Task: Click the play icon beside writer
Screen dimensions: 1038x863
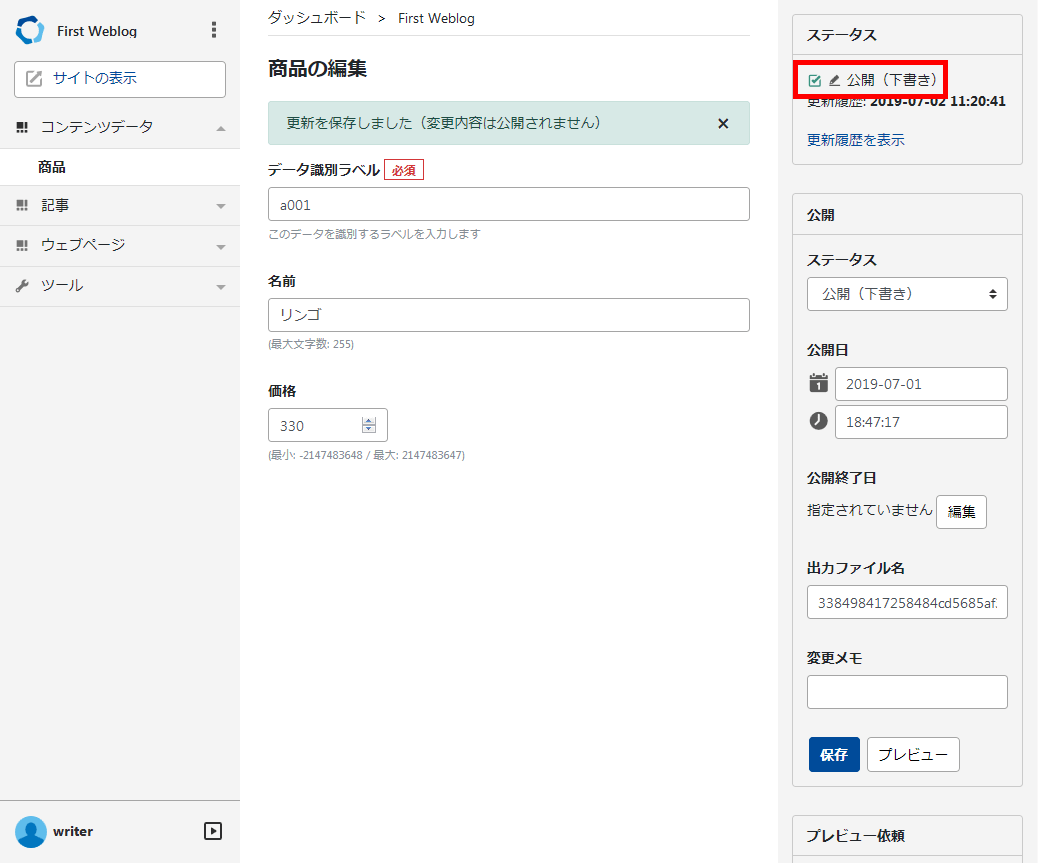Action: 212,831
